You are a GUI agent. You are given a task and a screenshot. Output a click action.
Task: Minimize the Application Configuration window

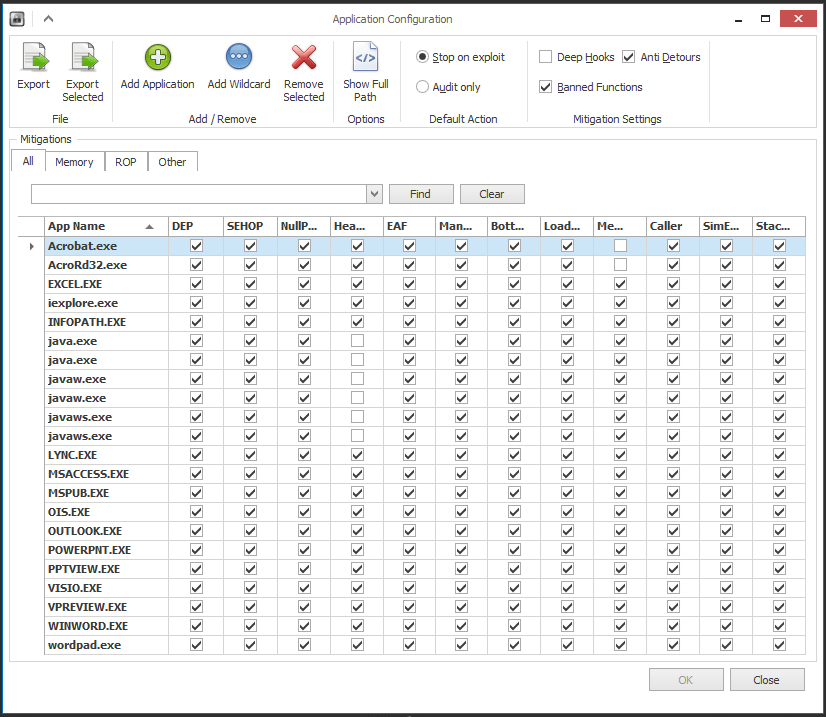pos(739,20)
